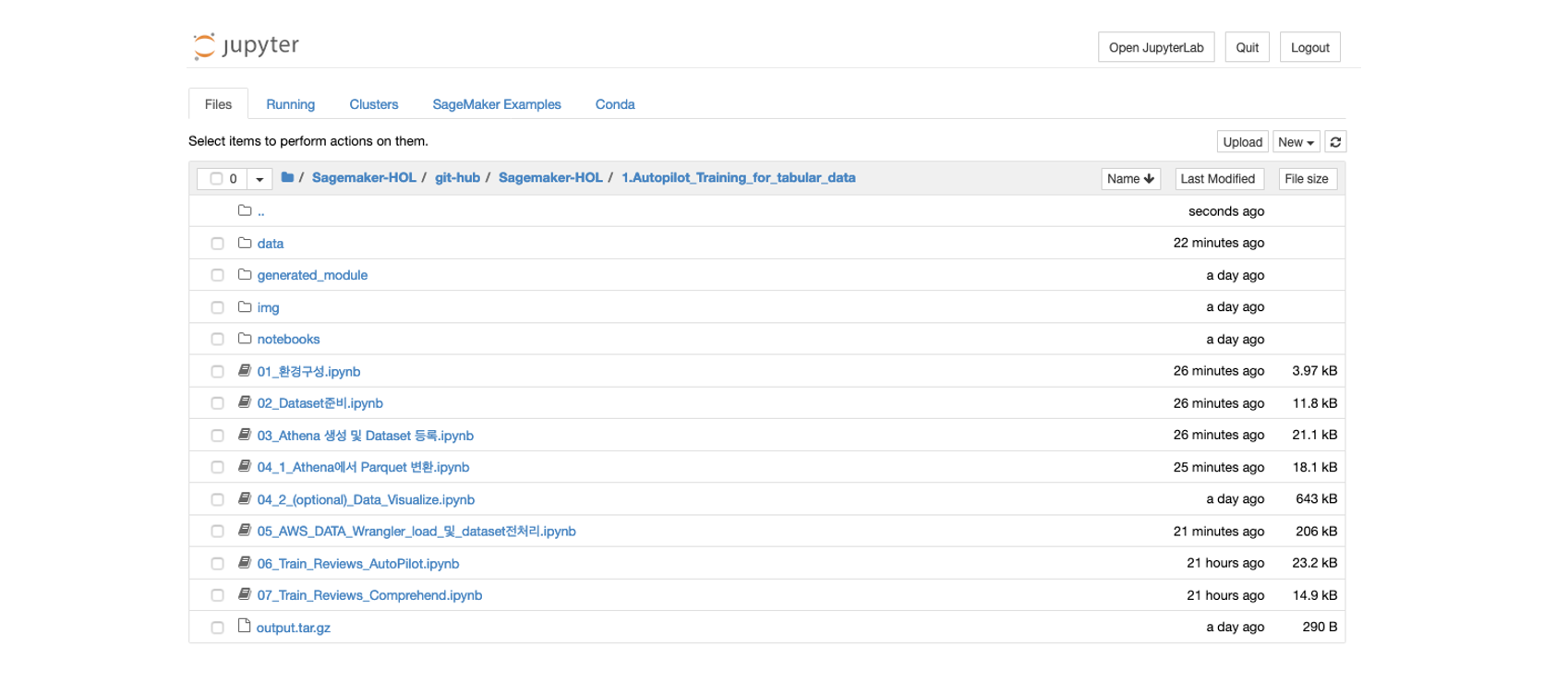Check the box for img folder

tap(217, 307)
